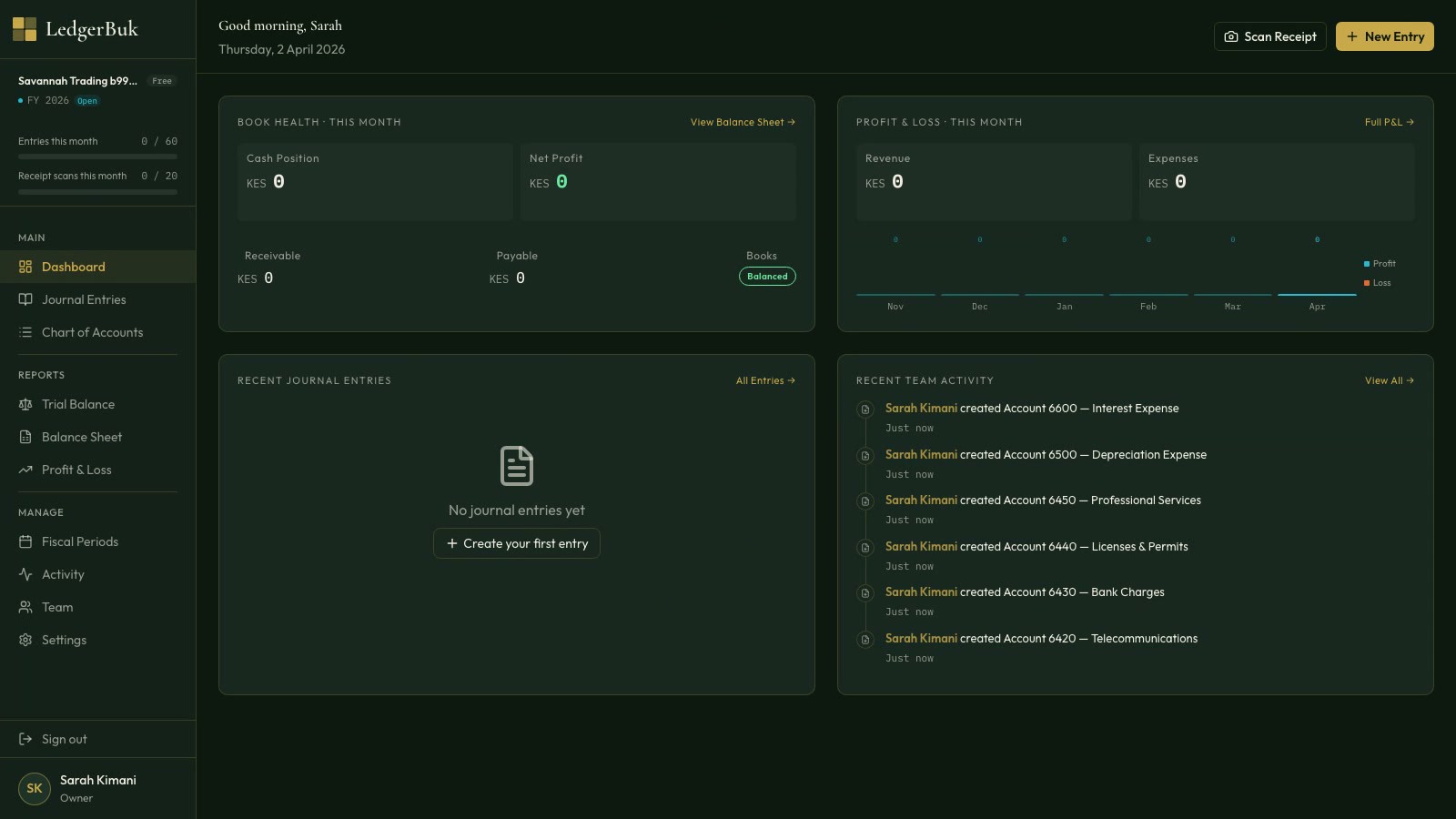The width and height of the screenshot is (1456, 819).
Task: Click the Activity pulse icon
Action: [25, 574]
